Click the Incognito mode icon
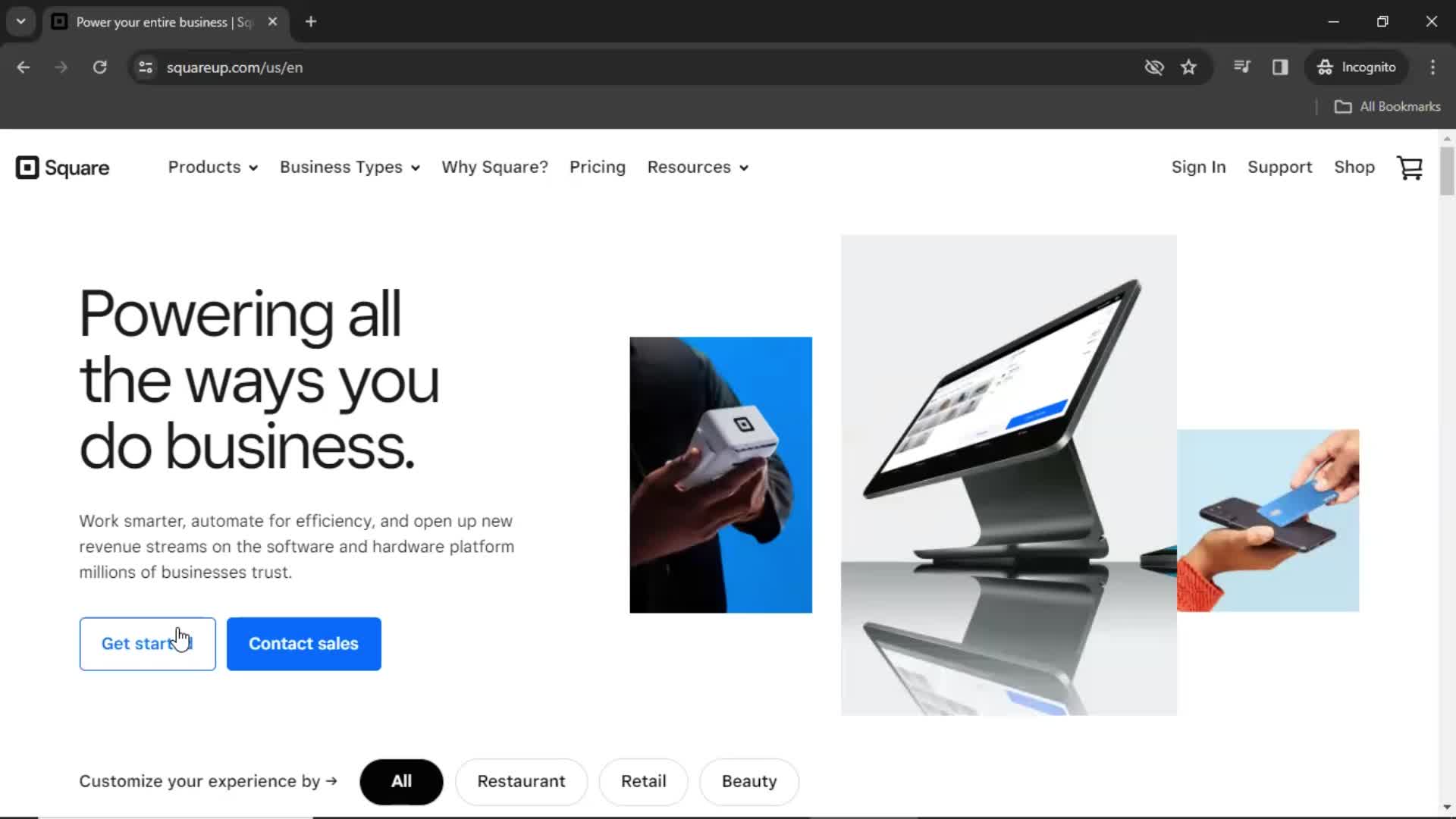 click(x=1325, y=67)
